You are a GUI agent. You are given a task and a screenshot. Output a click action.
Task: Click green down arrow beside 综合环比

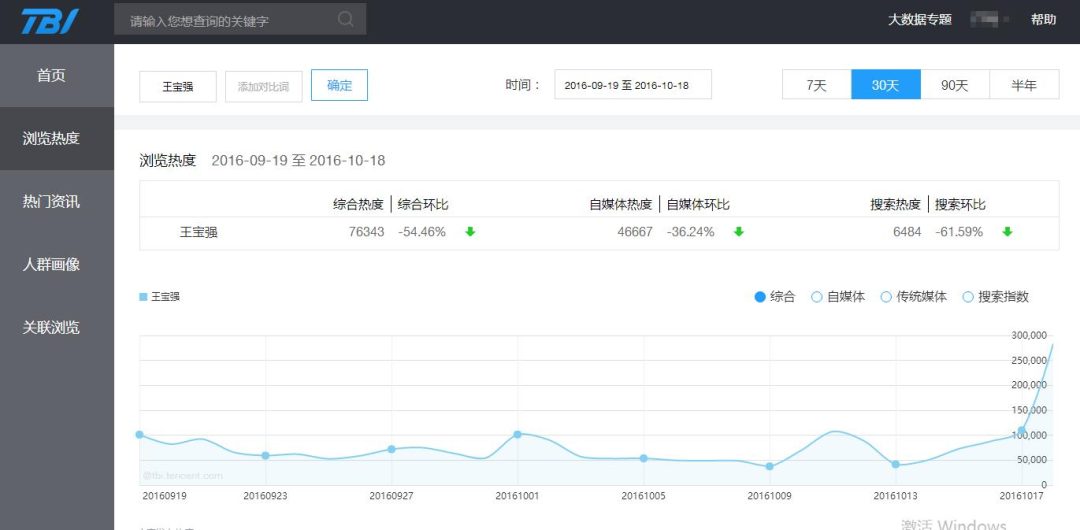(470, 232)
